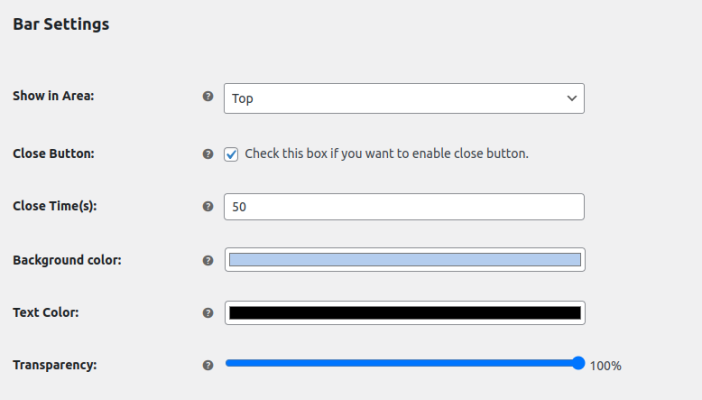
Task: Show the help icon for Text Color
Action: pos(208,312)
